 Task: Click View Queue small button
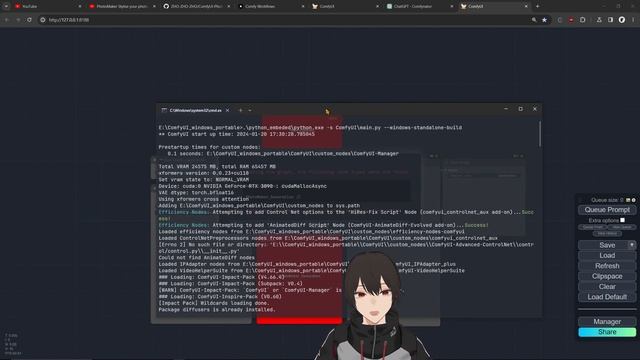coord(622,227)
